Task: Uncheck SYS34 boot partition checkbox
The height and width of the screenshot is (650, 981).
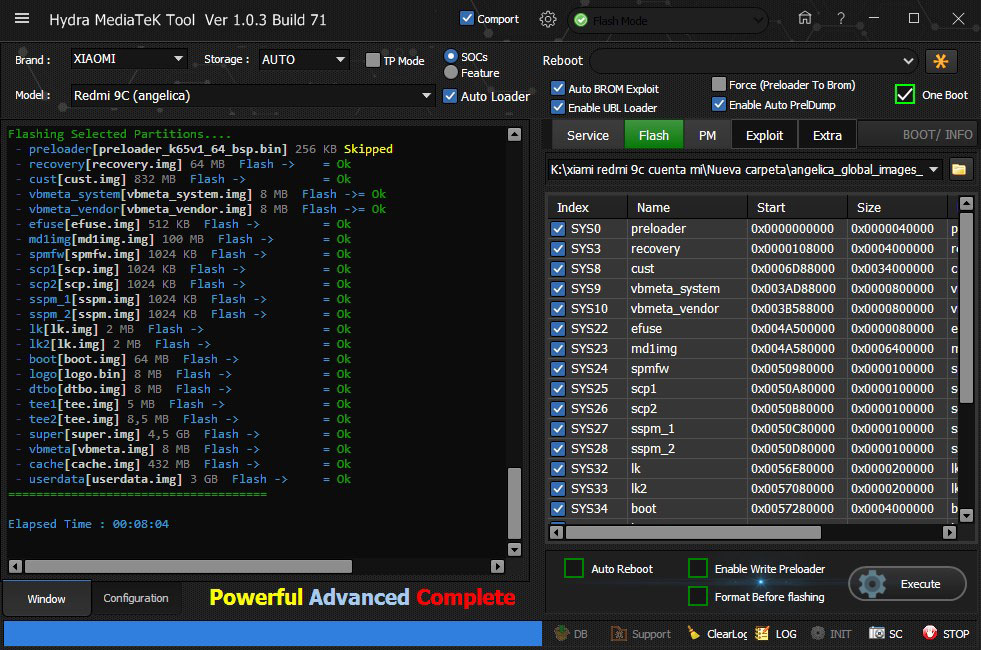Action: point(558,509)
